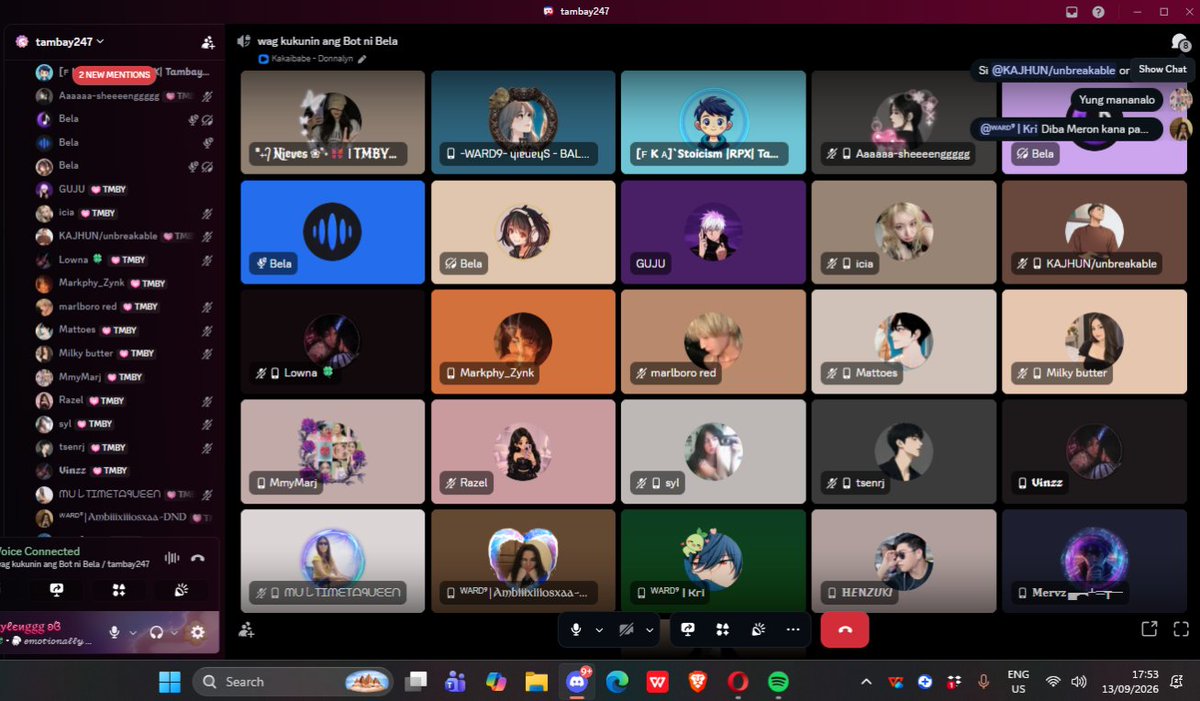Mute the microphone in the call control bar
Image resolution: width=1200 pixels, height=701 pixels.
[576, 629]
